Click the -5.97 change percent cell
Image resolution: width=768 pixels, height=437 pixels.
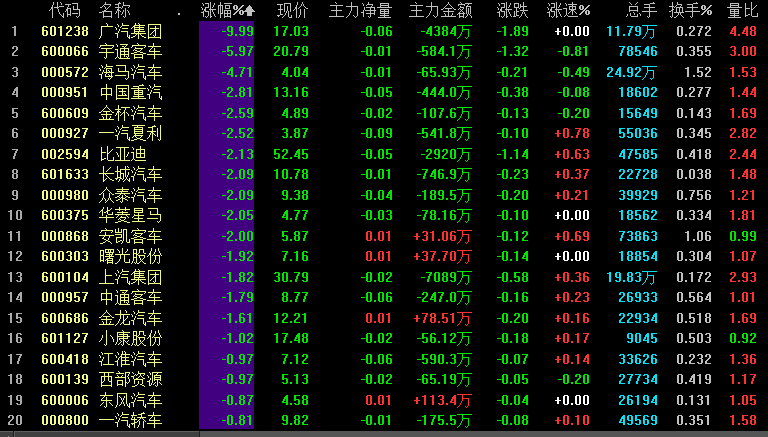[238, 51]
